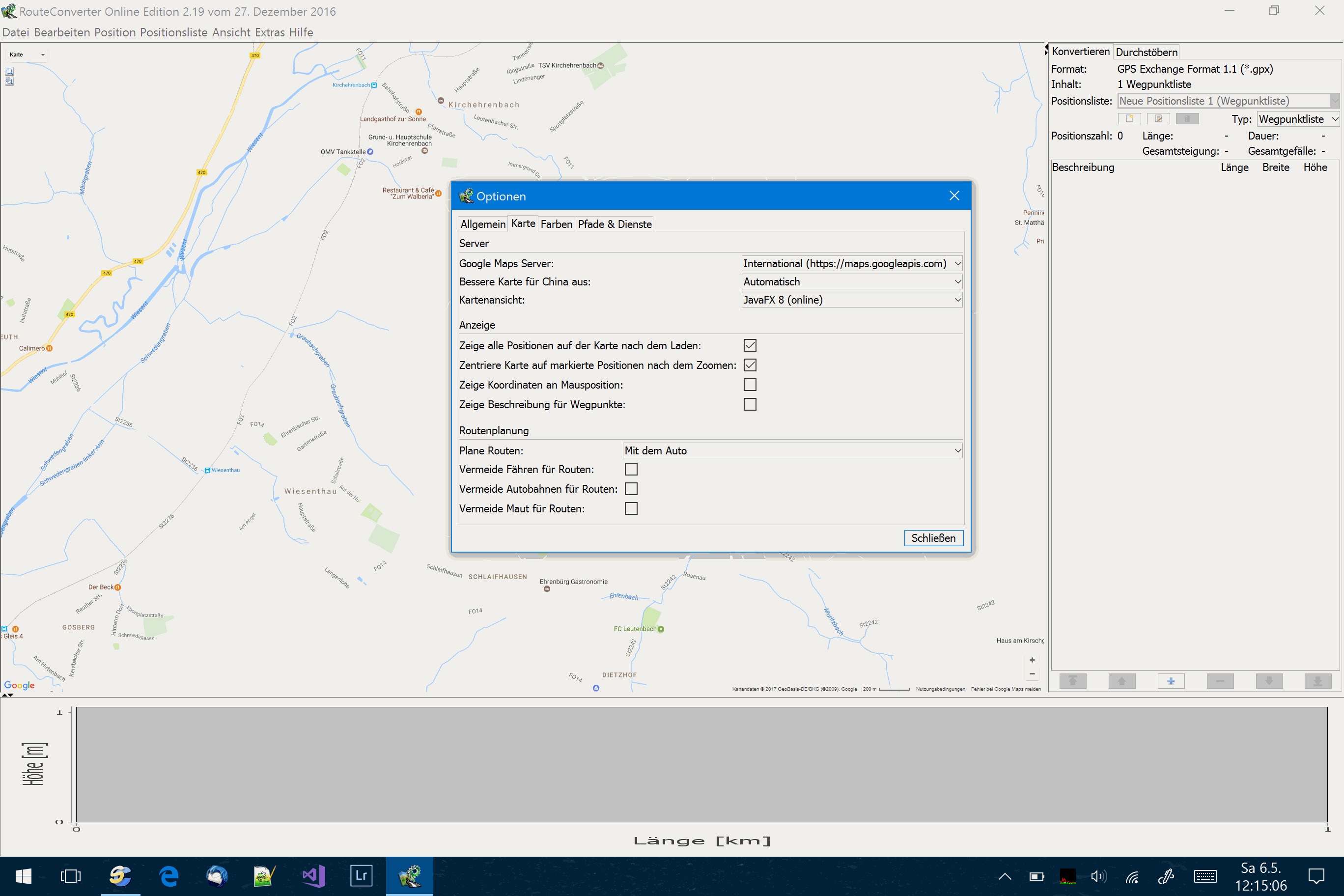This screenshot has height=896, width=1344.
Task: Click the Schließen button
Action: click(x=933, y=538)
